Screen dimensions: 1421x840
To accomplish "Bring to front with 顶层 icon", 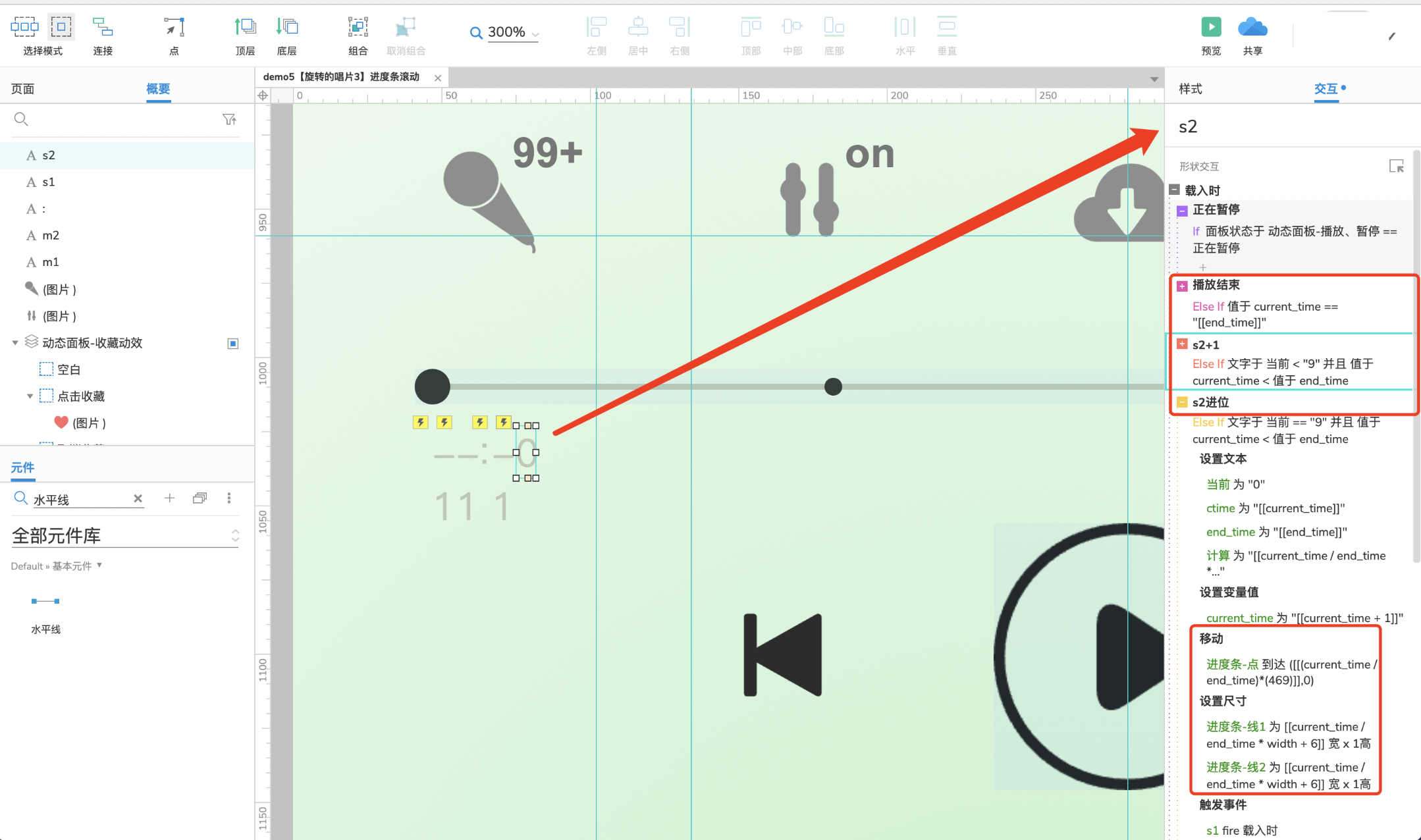I will (x=245, y=28).
